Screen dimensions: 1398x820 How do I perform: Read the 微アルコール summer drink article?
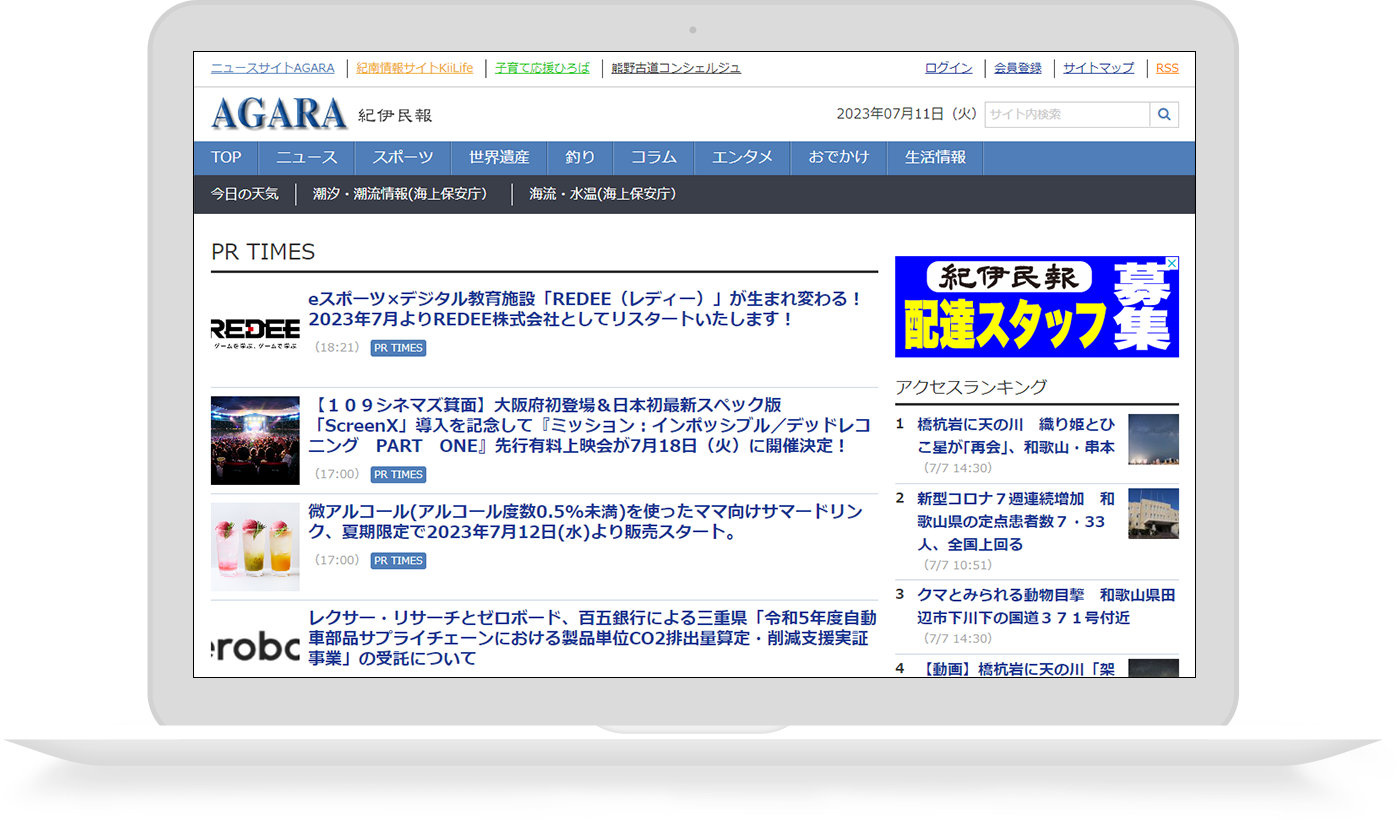pos(585,522)
